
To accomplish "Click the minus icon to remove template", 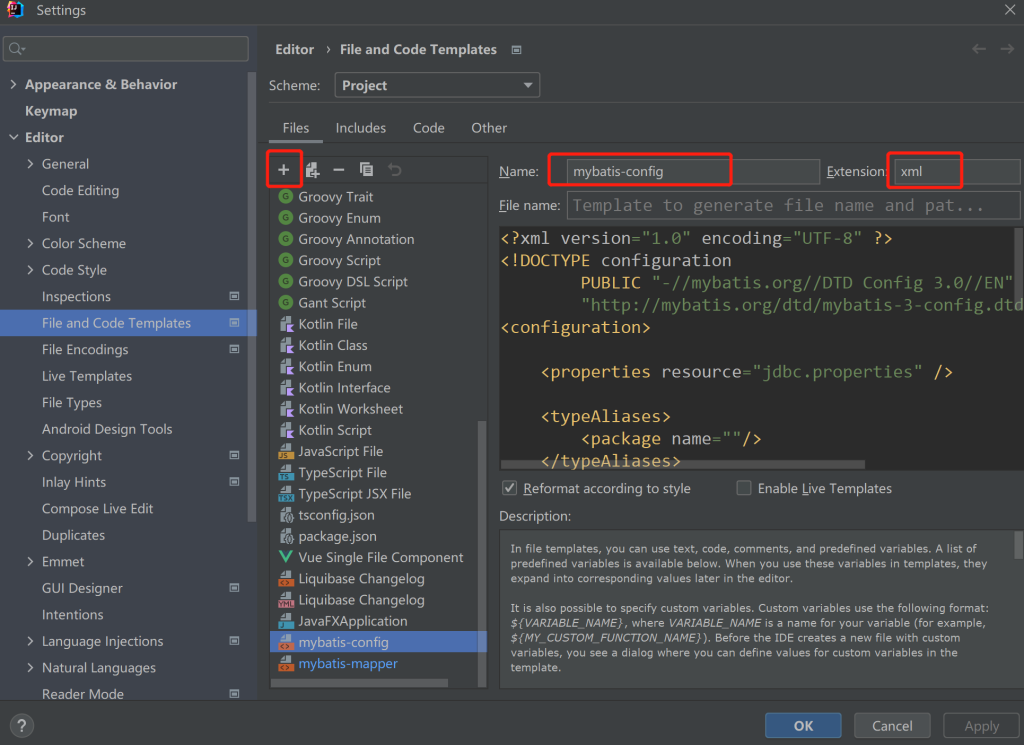I will 339,170.
